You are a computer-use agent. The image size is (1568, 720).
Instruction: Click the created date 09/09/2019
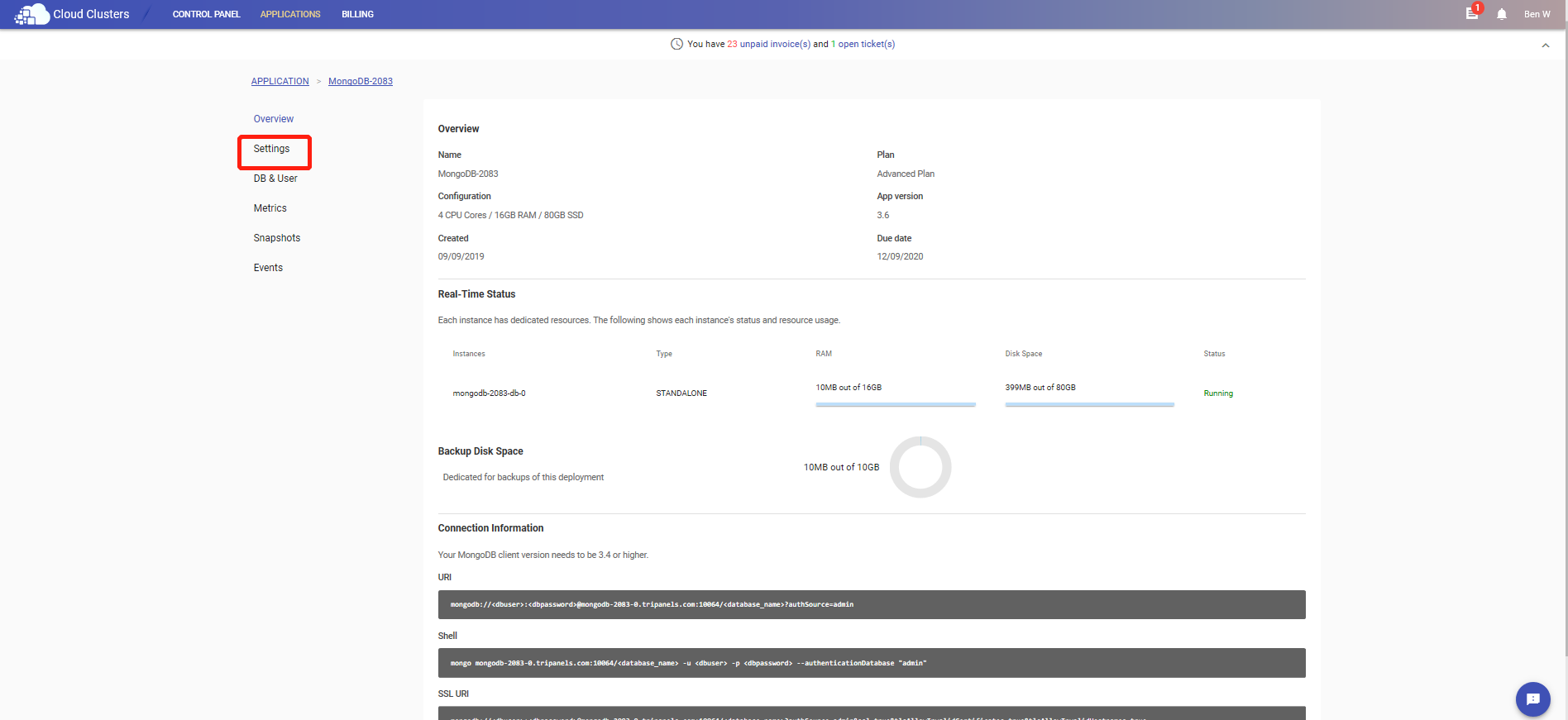coord(461,256)
